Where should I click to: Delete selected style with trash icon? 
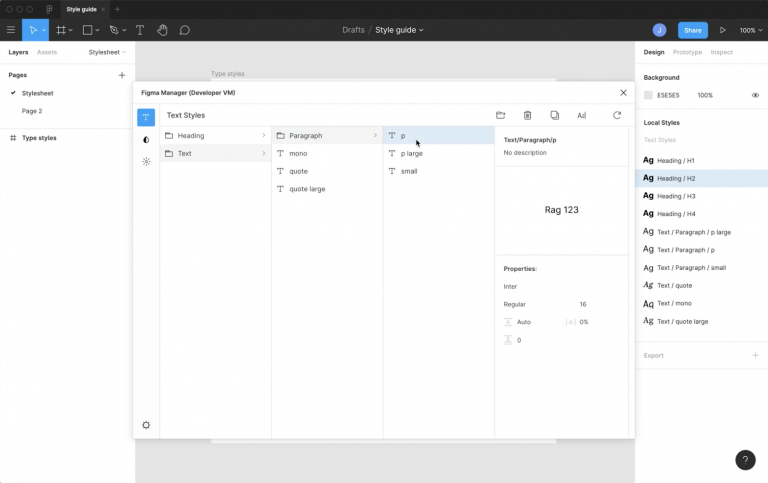click(527, 115)
